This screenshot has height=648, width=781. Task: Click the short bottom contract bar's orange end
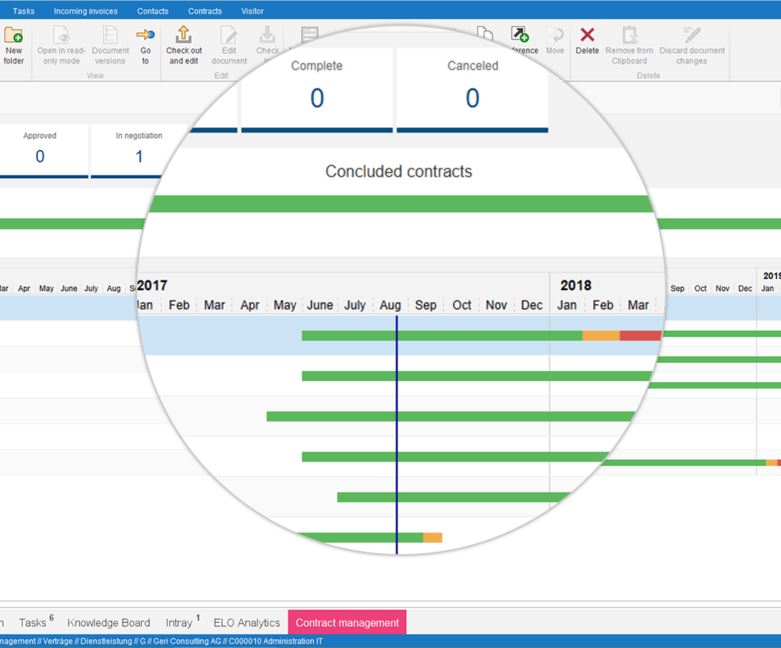click(432, 537)
